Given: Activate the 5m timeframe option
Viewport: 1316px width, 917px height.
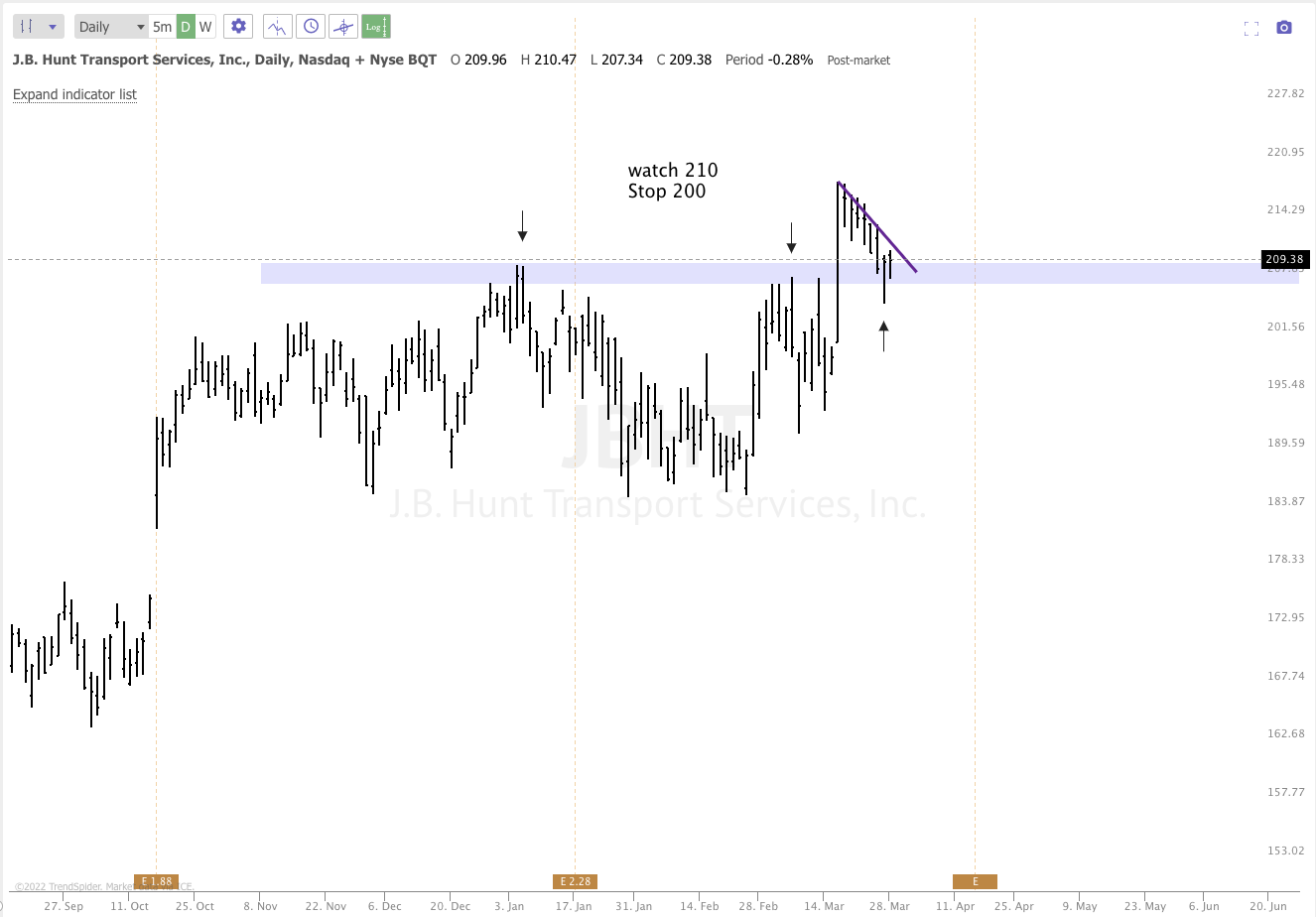Looking at the screenshot, I should (162, 26).
